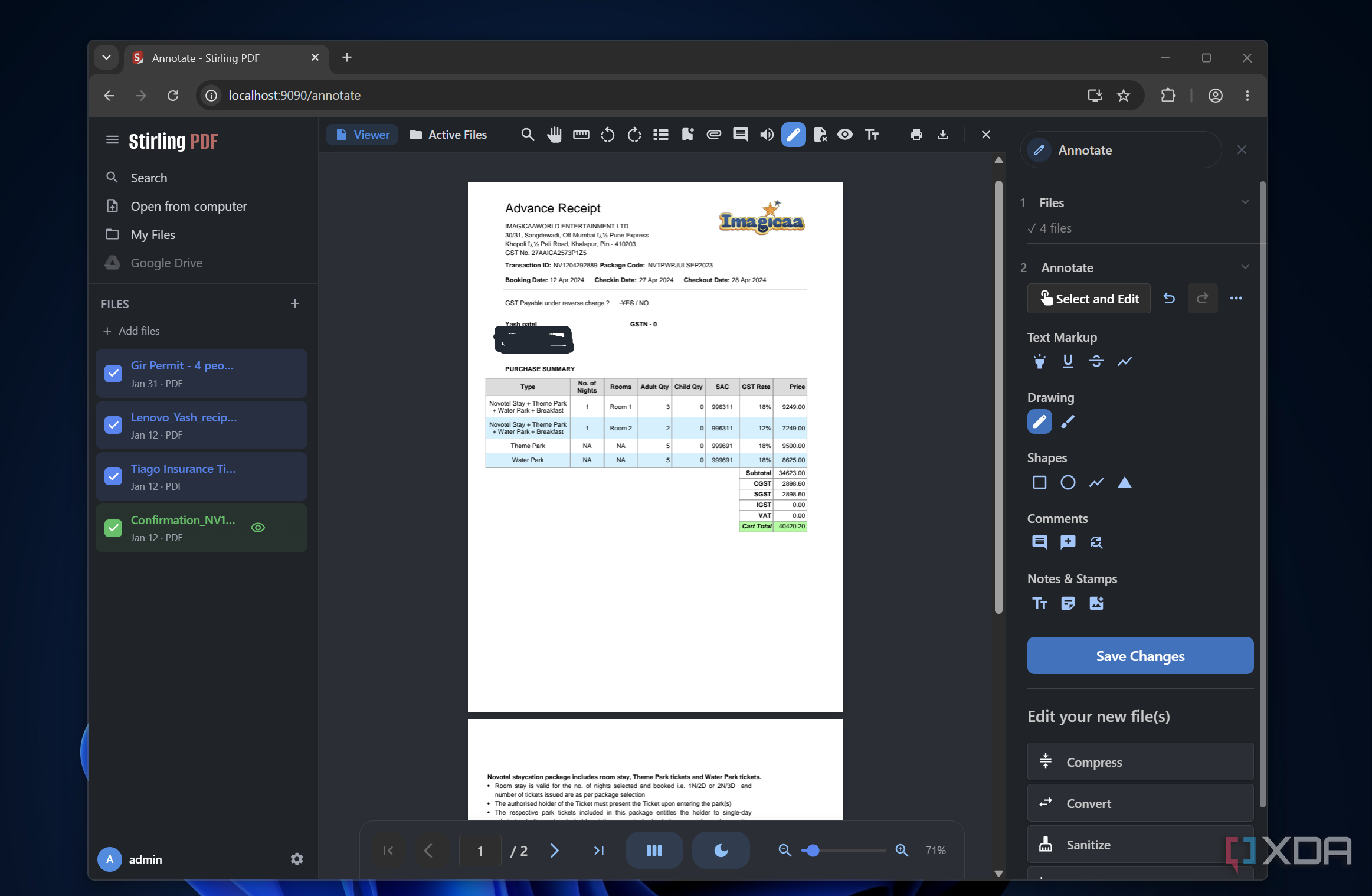
Task: Switch to the Viewer tab
Action: pyautogui.click(x=362, y=135)
